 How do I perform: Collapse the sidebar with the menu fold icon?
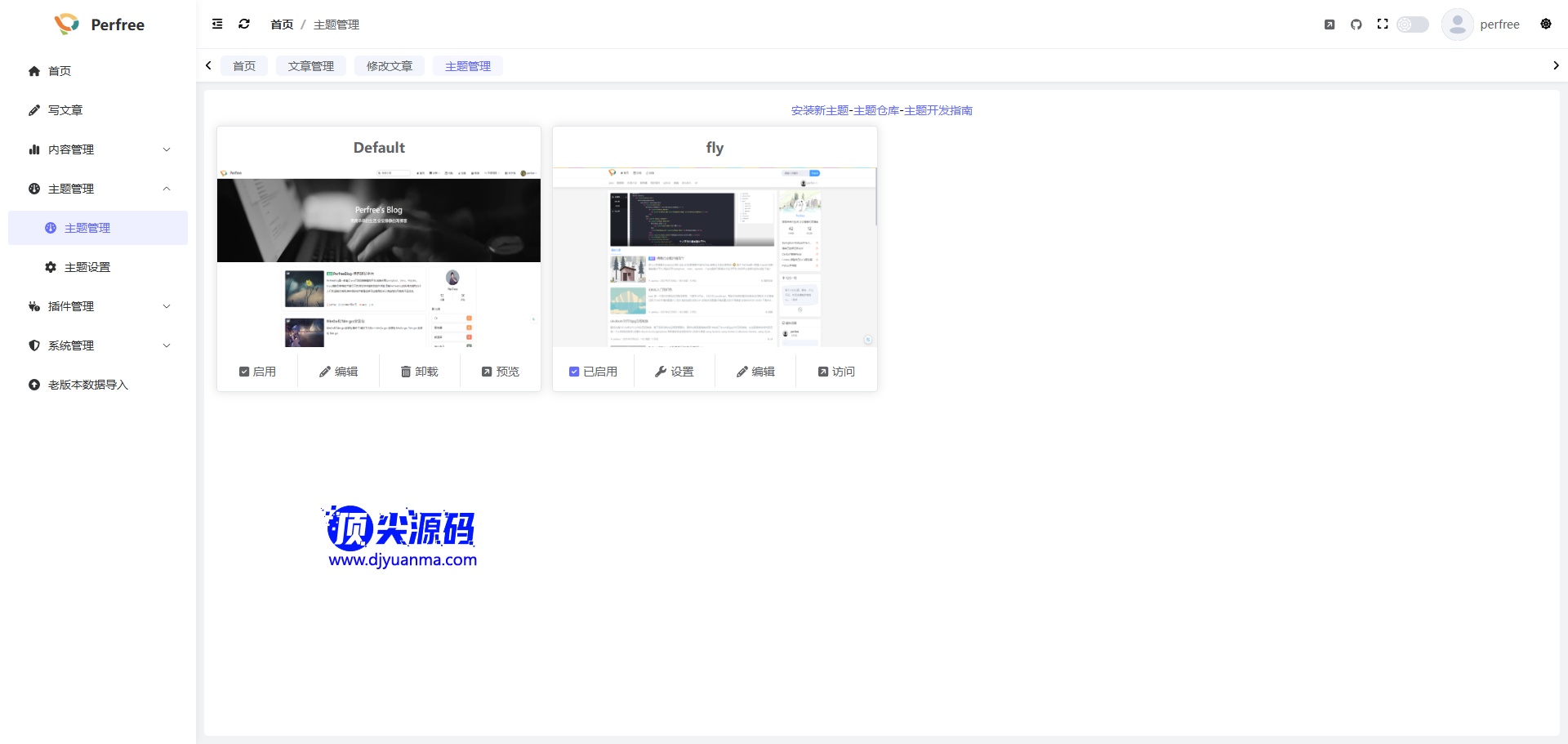[x=217, y=25]
